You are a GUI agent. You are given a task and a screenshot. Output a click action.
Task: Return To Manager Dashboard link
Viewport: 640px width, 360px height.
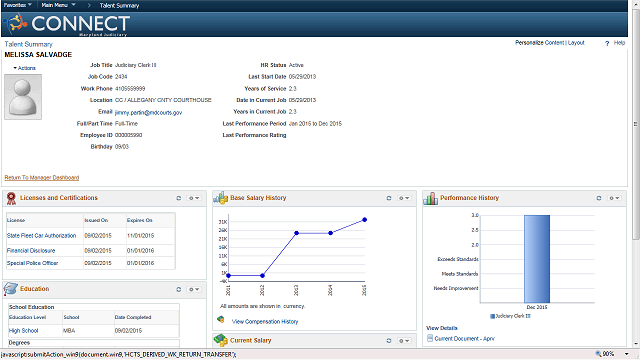click(42, 178)
